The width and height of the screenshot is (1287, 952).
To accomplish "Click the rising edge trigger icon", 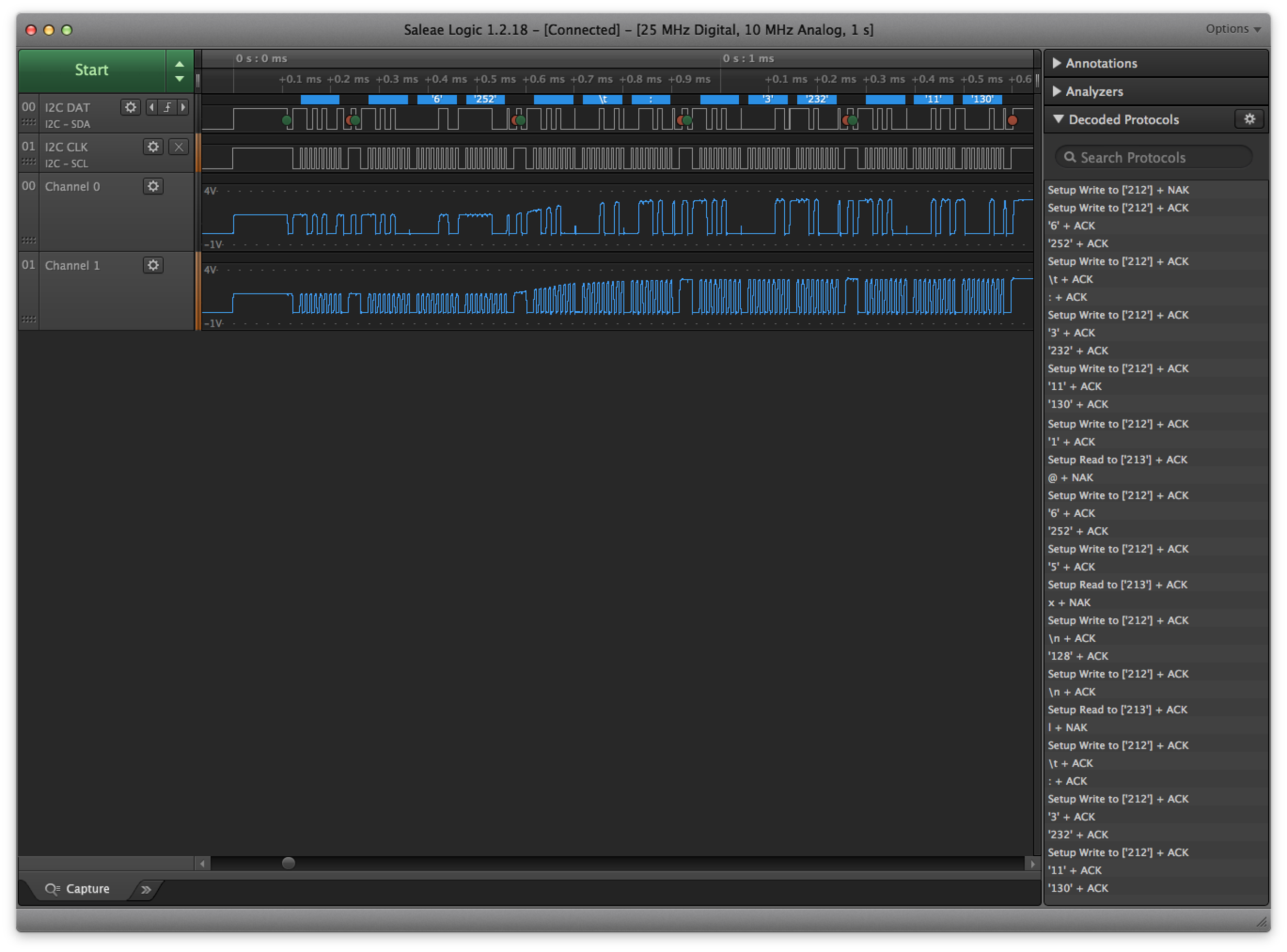I will pos(168,107).
